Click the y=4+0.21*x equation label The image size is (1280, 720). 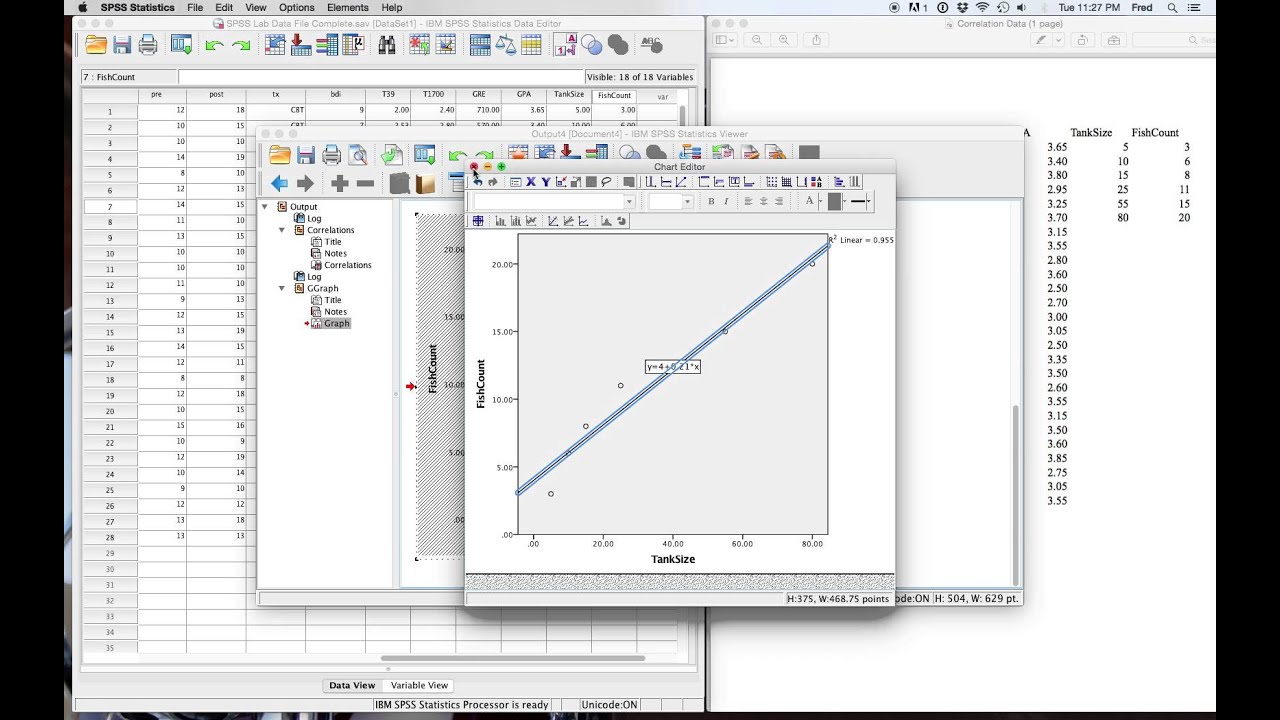pos(673,367)
